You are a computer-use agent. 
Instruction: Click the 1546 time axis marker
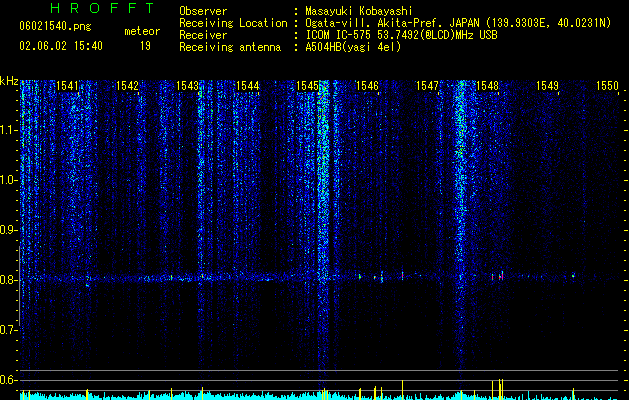point(367,86)
